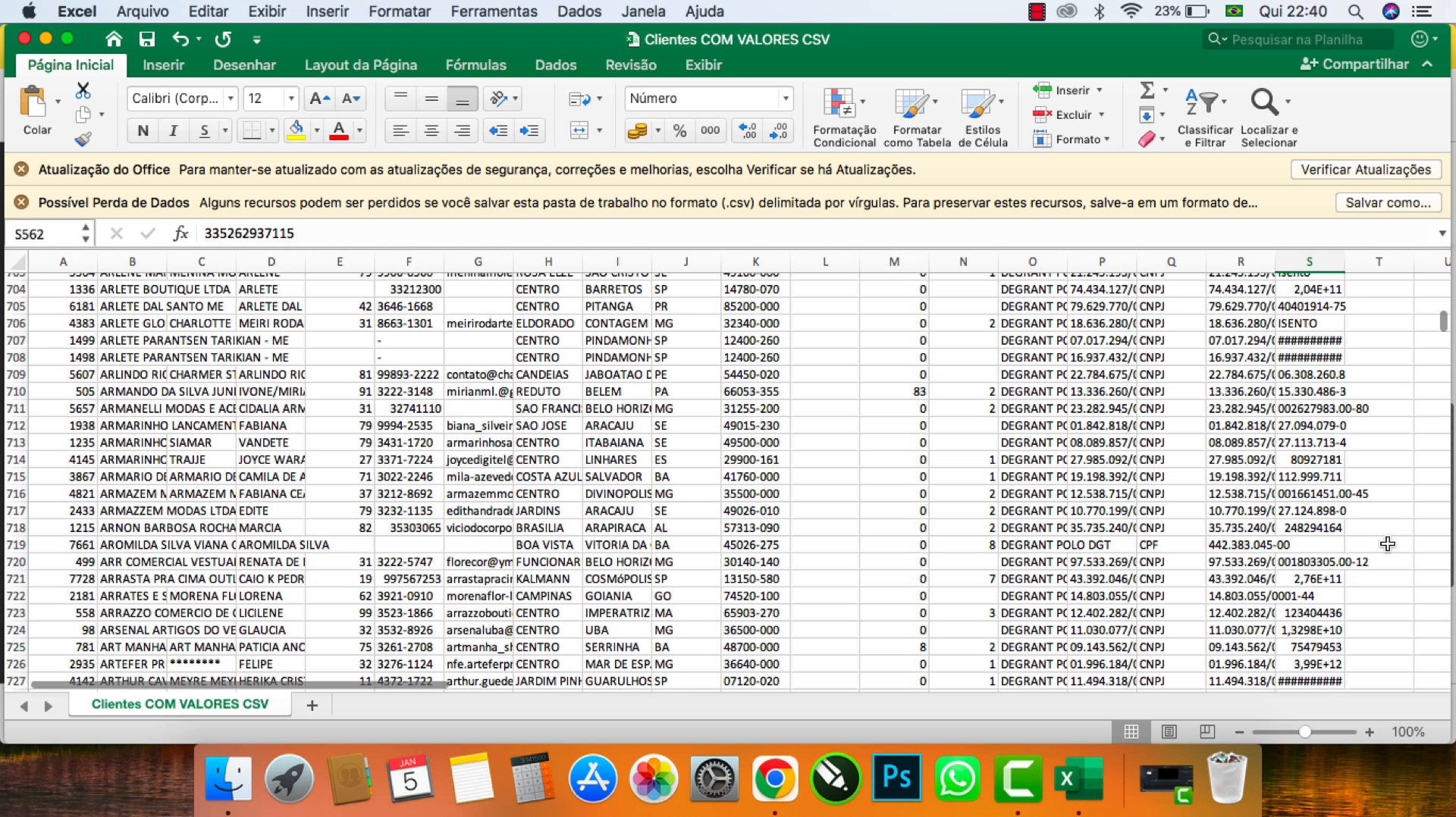The image size is (1456, 817).
Task: Click the Save icon in title bar
Action: [x=147, y=39]
